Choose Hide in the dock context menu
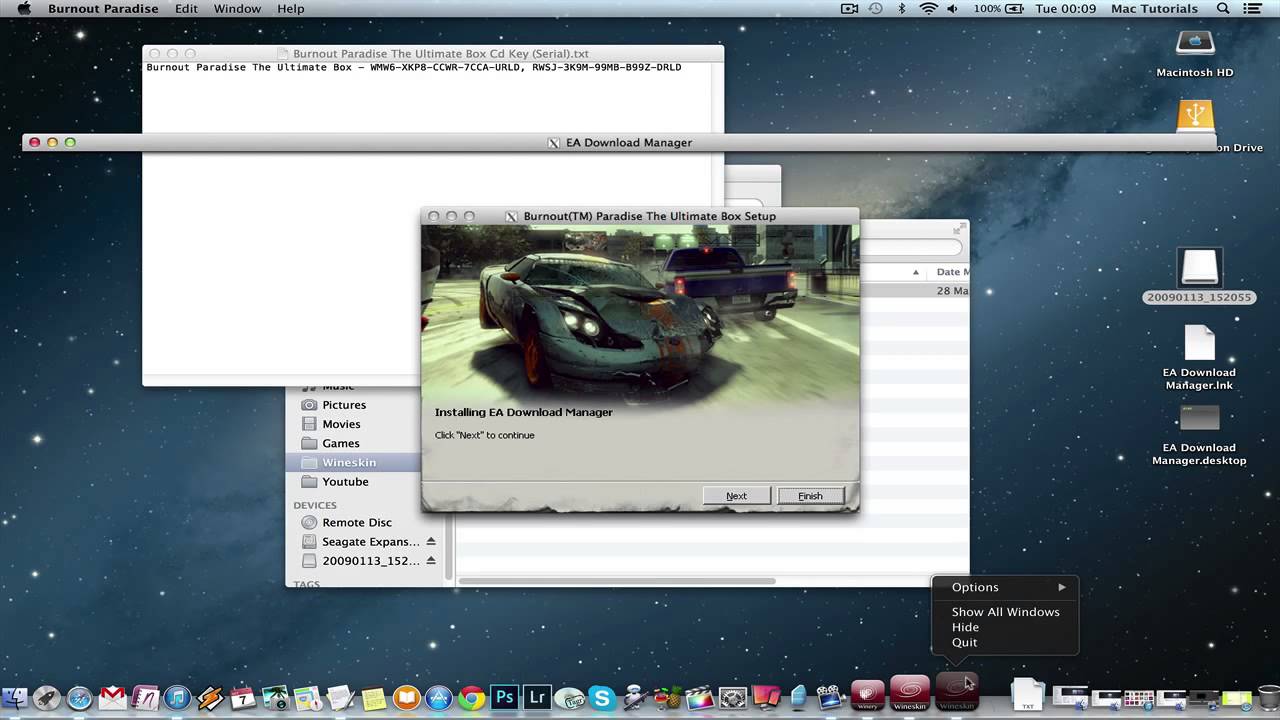The width and height of the screenshot is (1280, 720). [965, 627]
